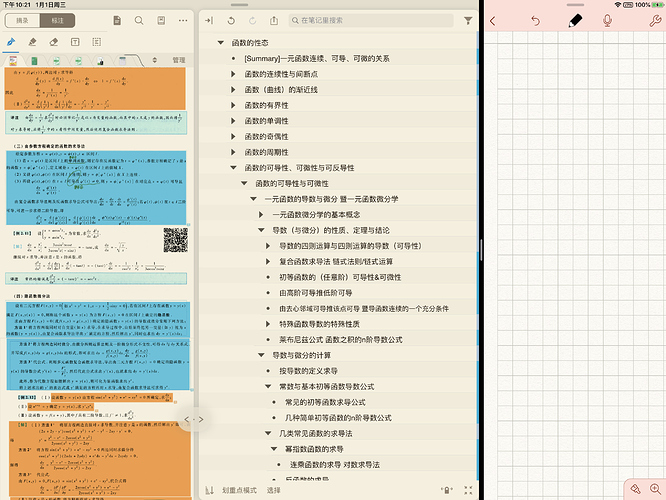Viewport: 666px width, 500px height.
Task: Collapse outline panel with arrow-to-bar icon
Action: 209,20
